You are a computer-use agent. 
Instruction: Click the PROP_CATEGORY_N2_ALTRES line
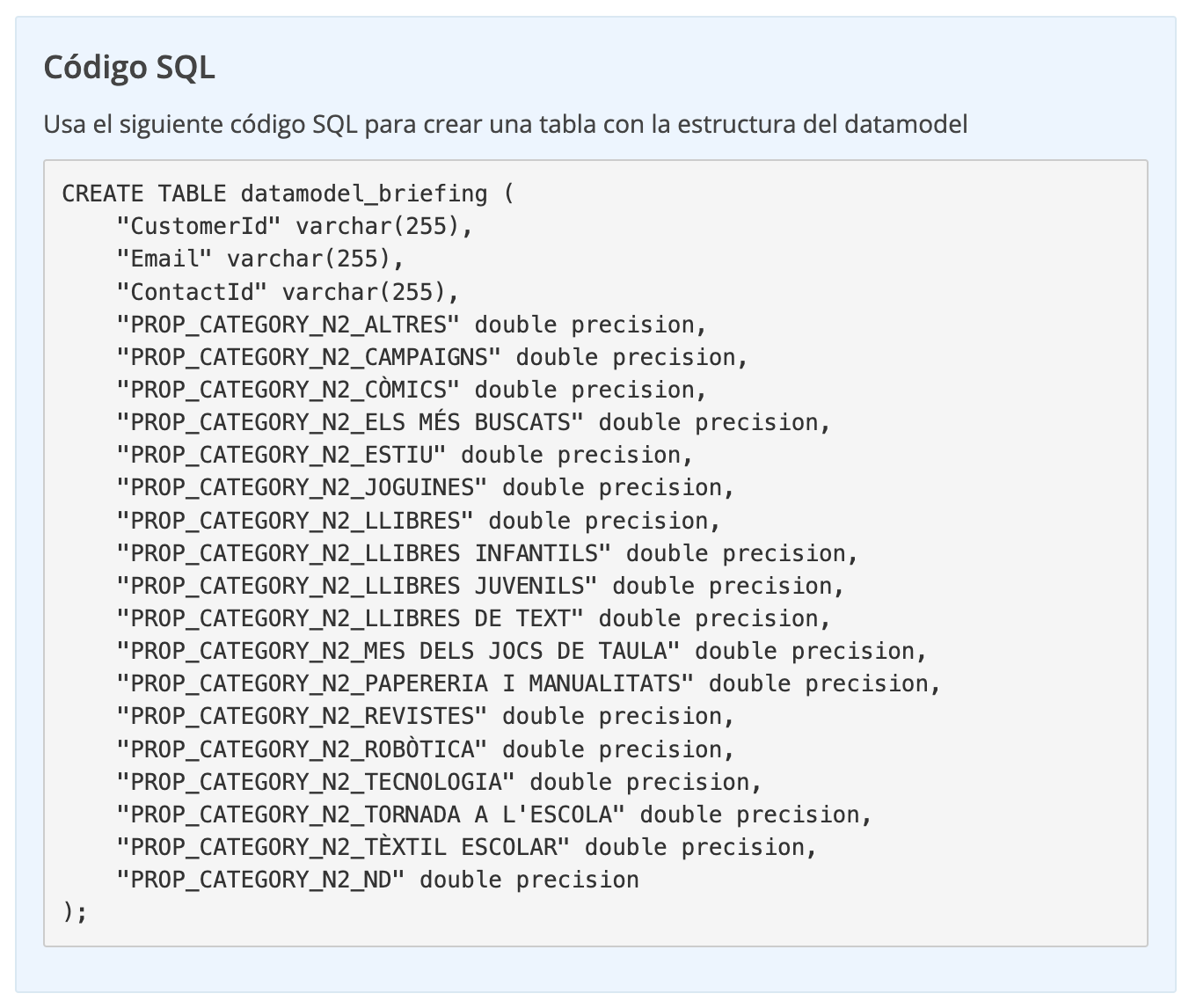pos(411,325)
